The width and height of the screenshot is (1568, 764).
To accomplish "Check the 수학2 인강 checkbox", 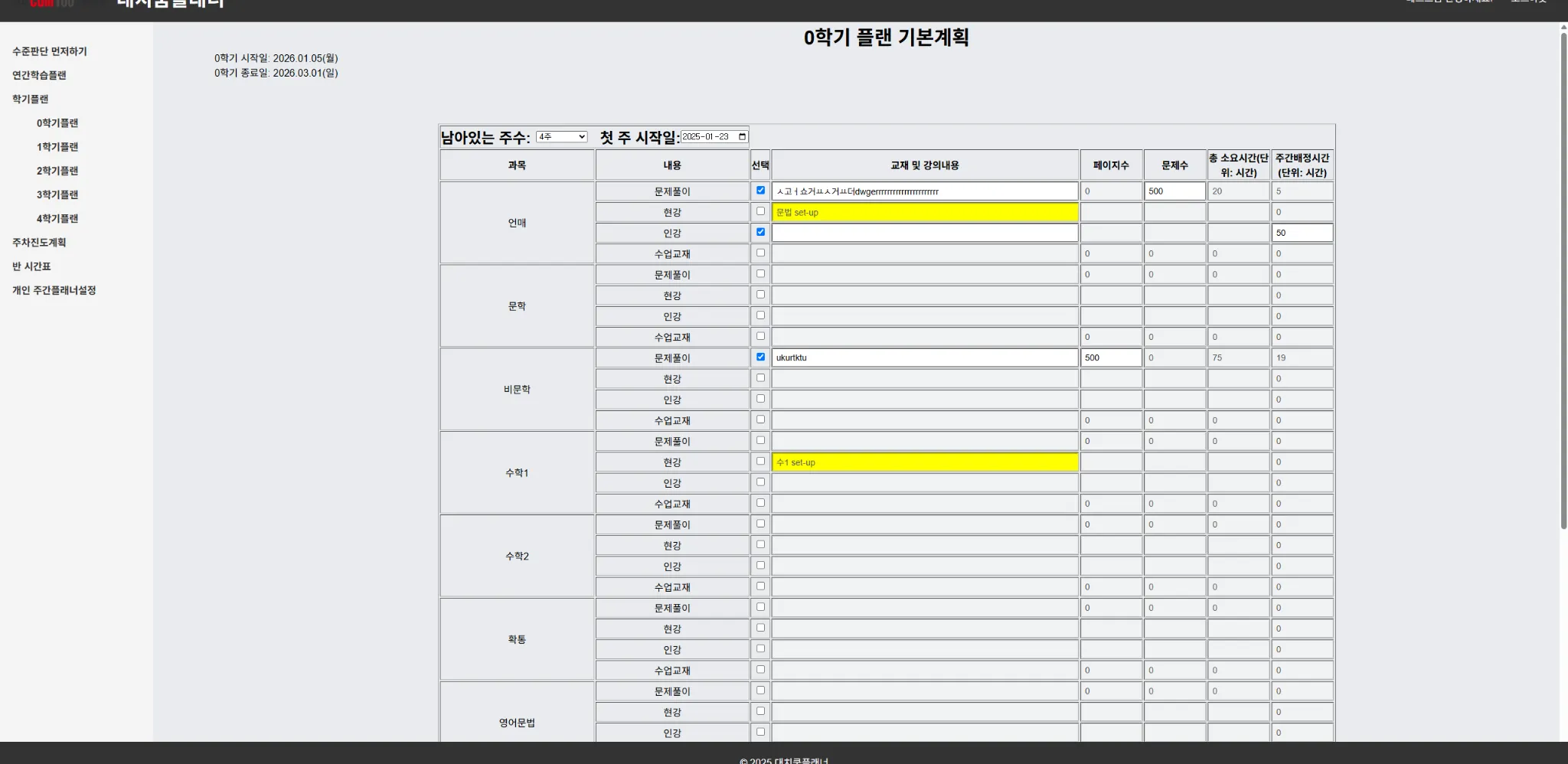I will click(x=760, y=565).
